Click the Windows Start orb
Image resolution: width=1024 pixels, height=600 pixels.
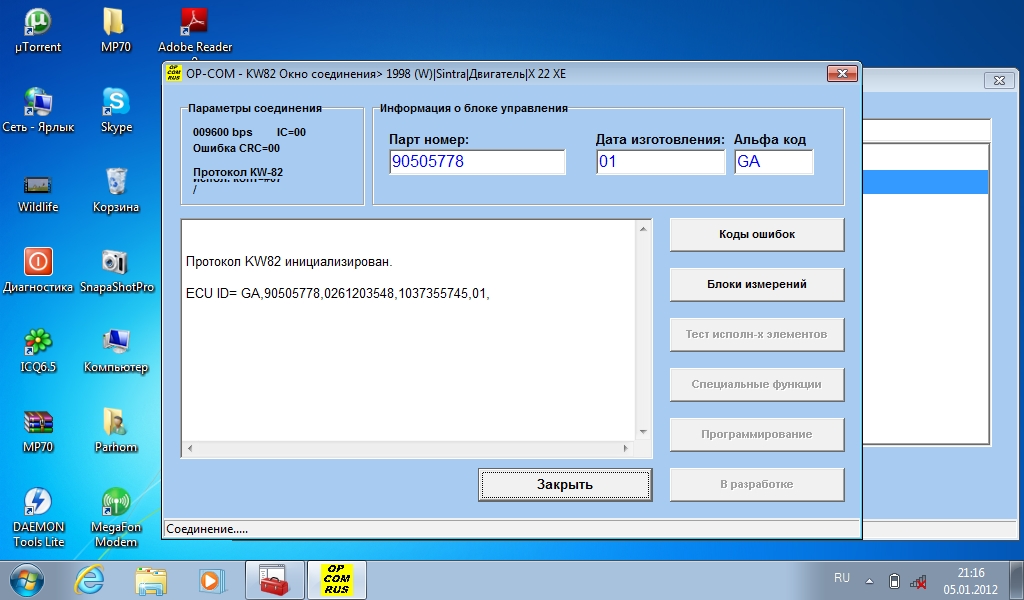click(x=26, y=580)
